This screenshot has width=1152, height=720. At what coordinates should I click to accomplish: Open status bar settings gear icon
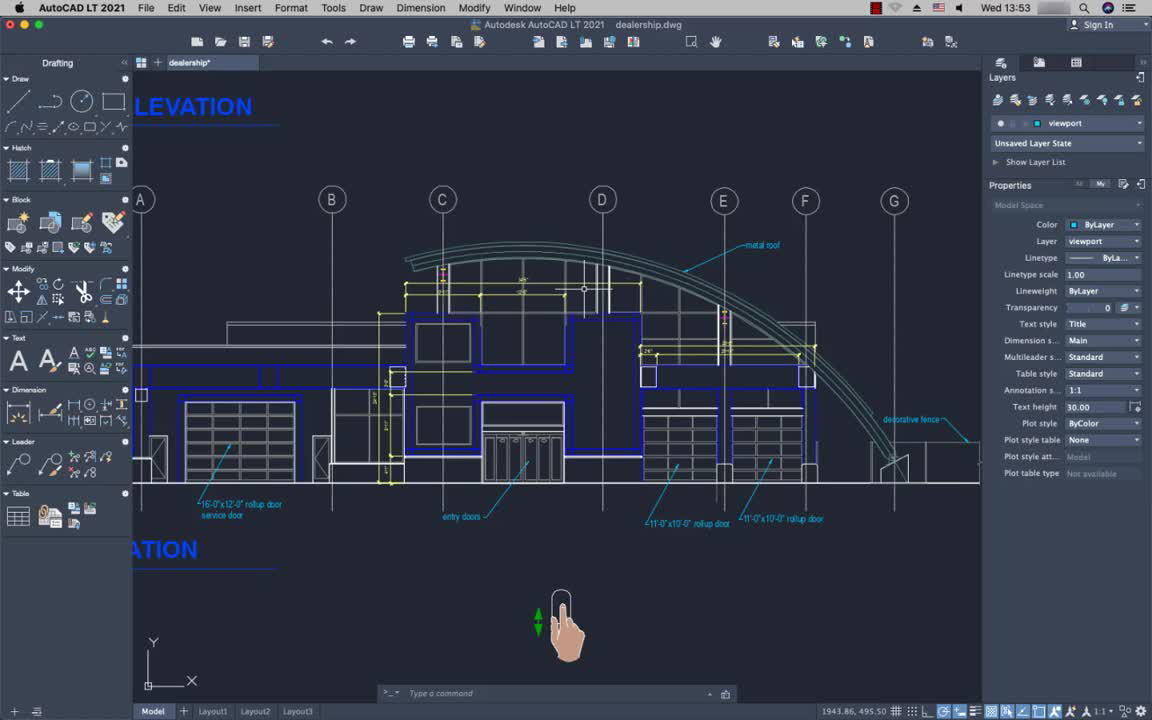1141,711
